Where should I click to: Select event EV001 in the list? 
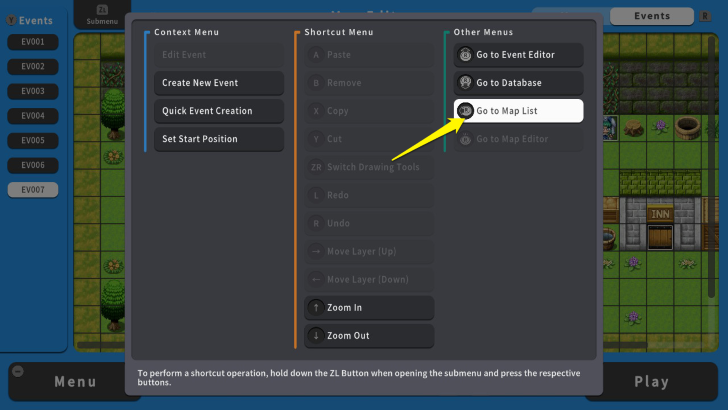pyautogui.click(x=33, y=42)
